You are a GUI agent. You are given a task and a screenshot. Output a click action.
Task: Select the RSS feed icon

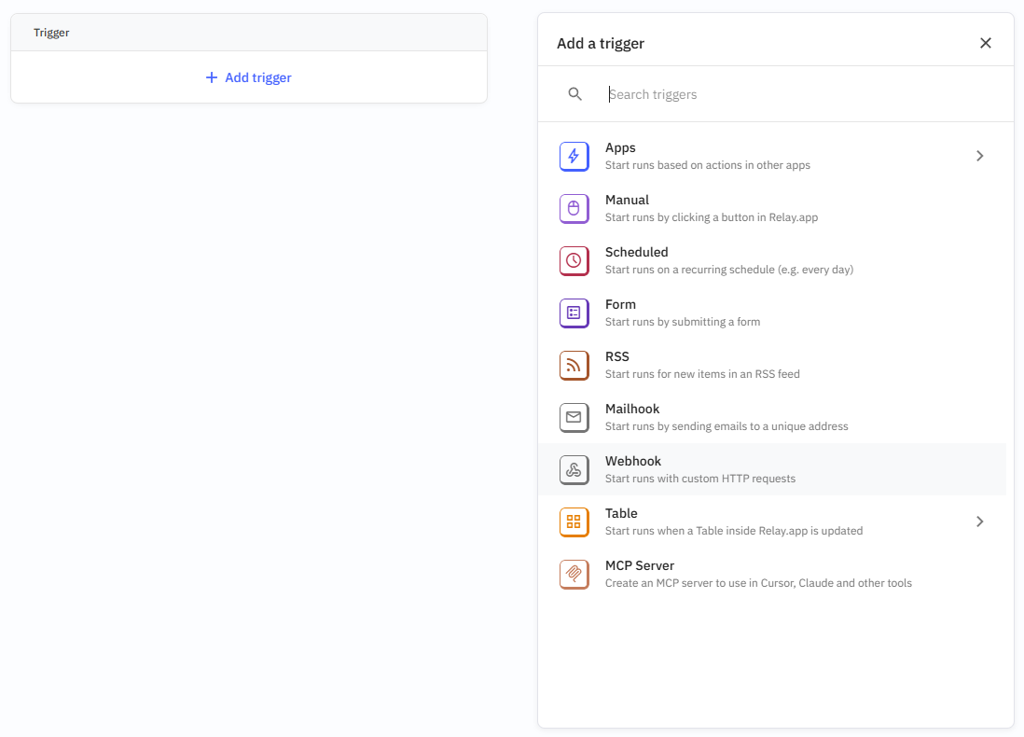pyautogui.click(x=574, y=365)
